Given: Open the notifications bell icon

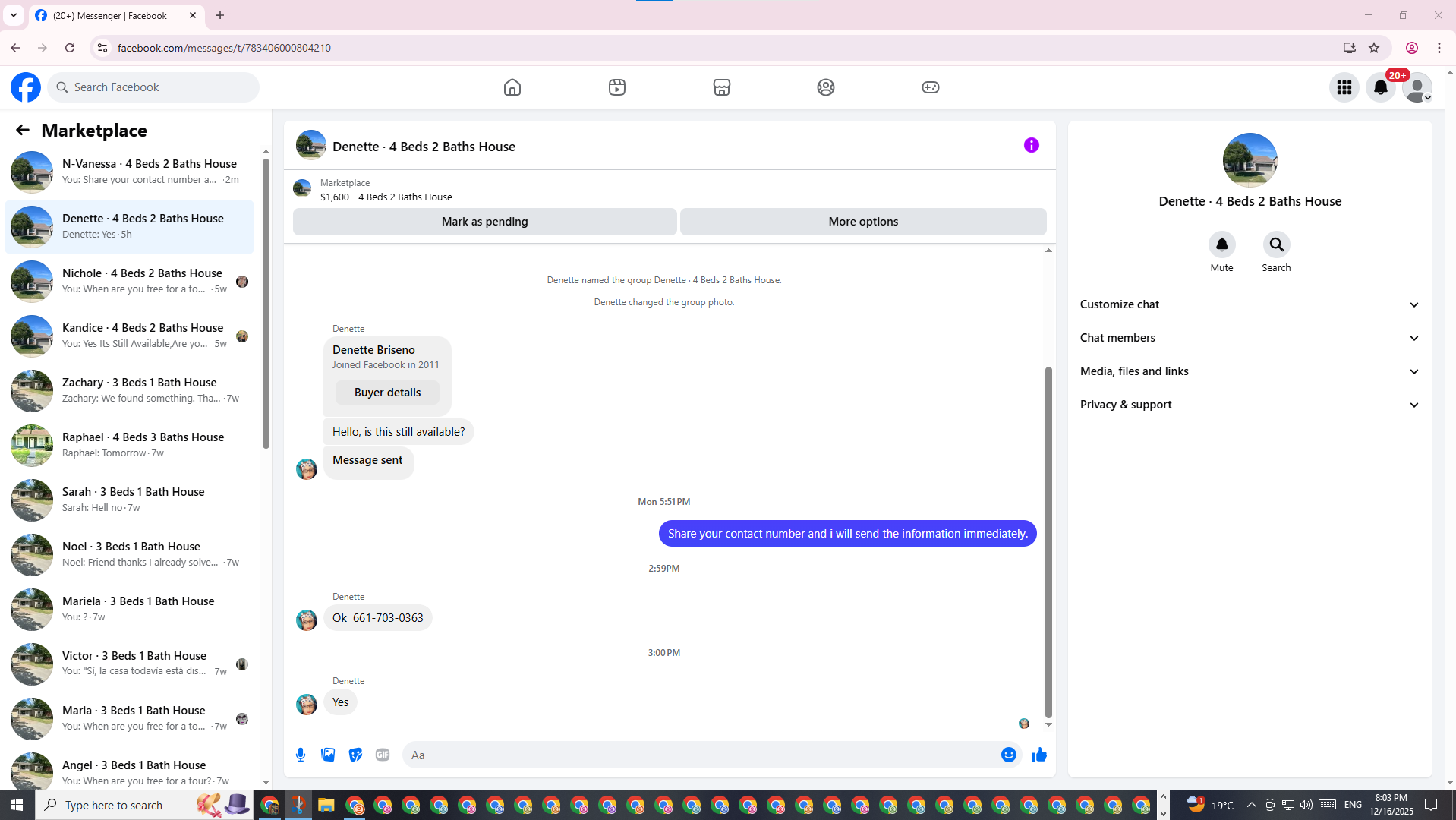Looking at the screenshot, I should pos(1381,87).
